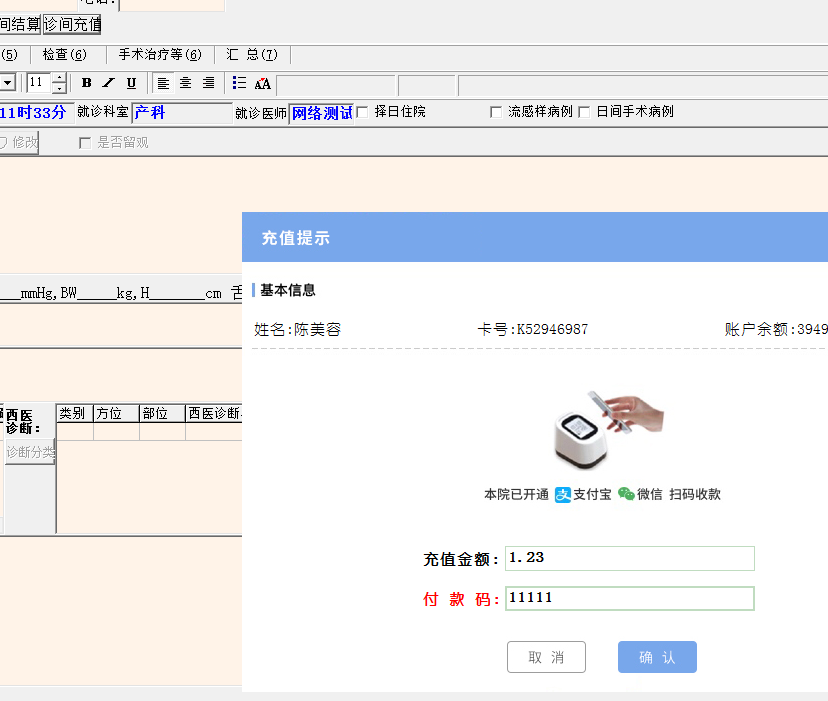Image resolution: width=828 pixels, height=701 pixels.
Task: Click the 西医诊断 column header
Action: pyautogui.click(x=214, y=413)
